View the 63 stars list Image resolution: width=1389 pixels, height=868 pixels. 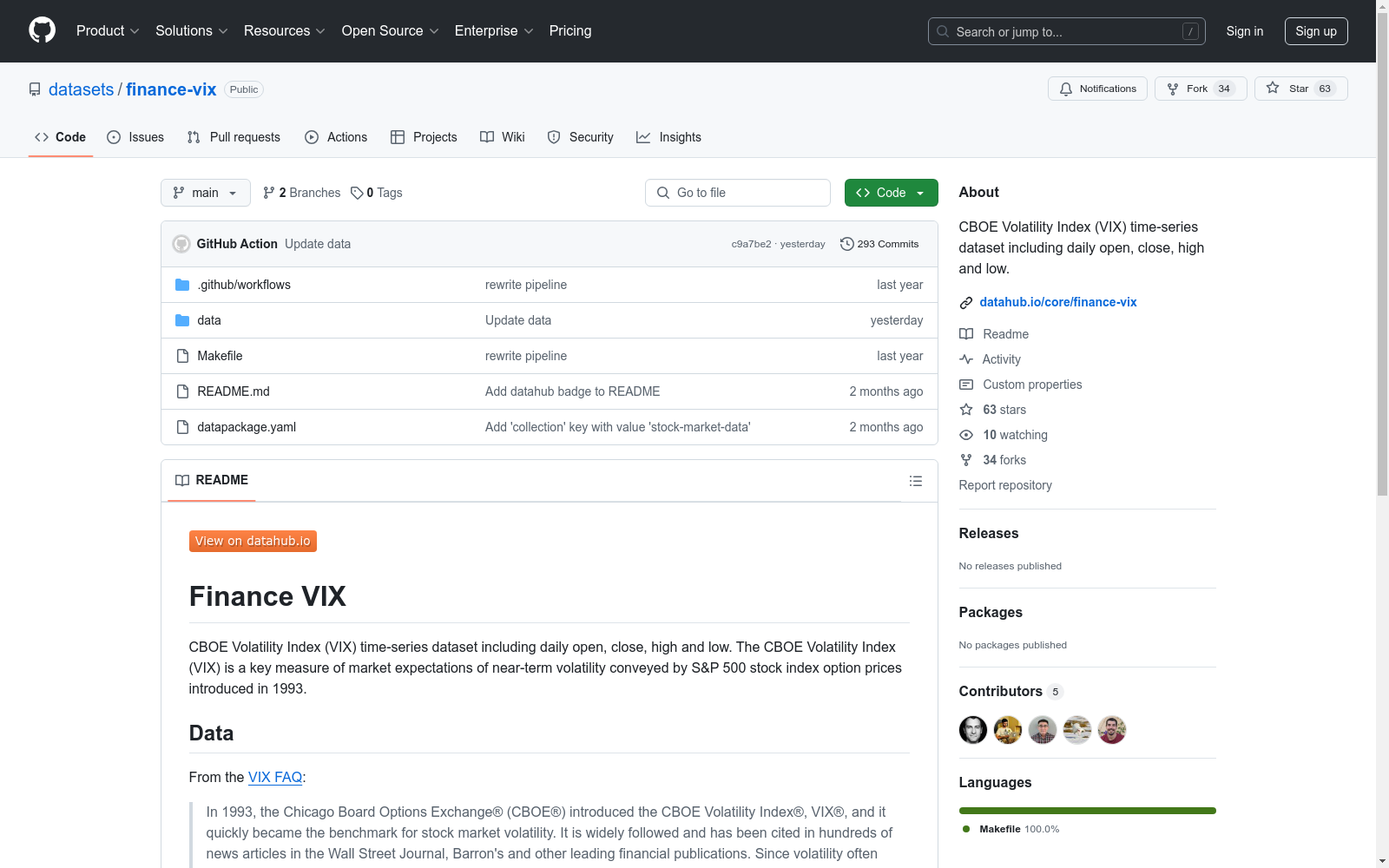(x=993, y=410)
